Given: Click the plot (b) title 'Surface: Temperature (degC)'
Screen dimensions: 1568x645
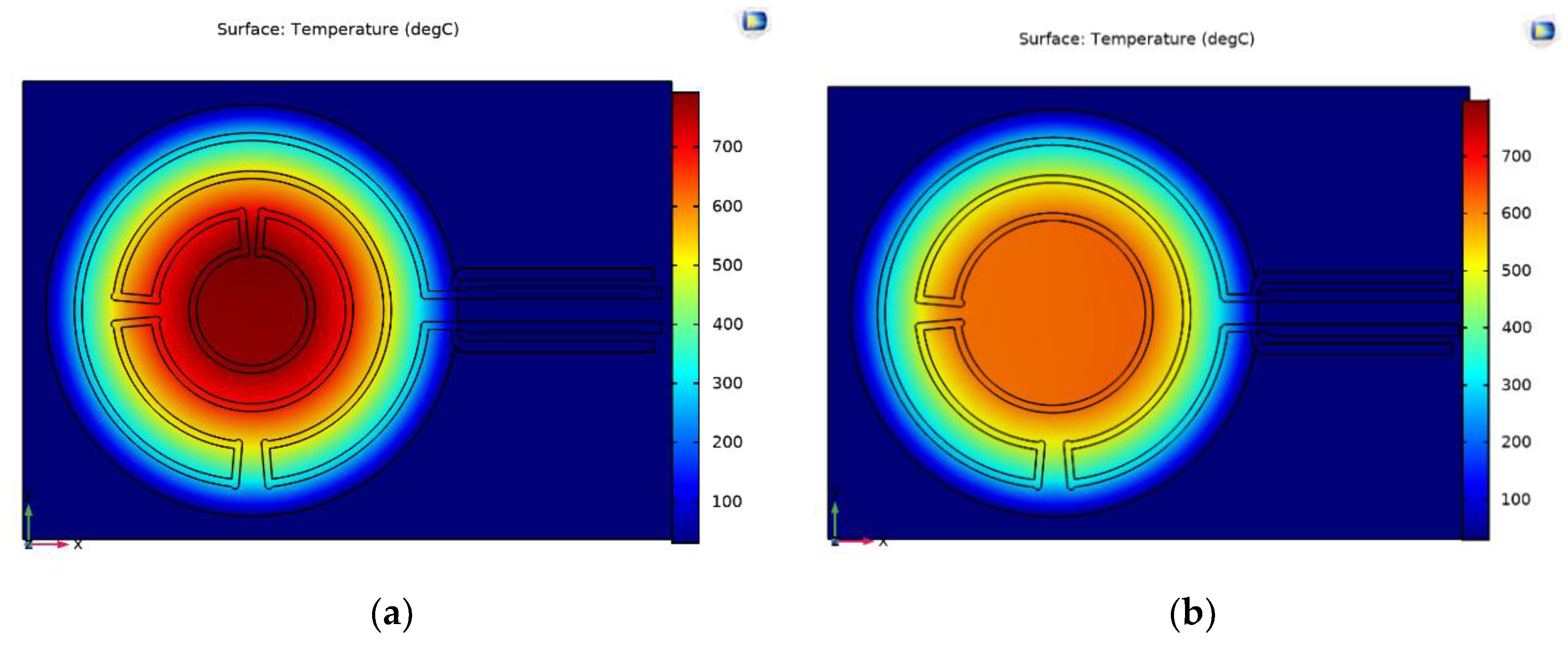Looking at the screenshot, I should coord(1136,39).
